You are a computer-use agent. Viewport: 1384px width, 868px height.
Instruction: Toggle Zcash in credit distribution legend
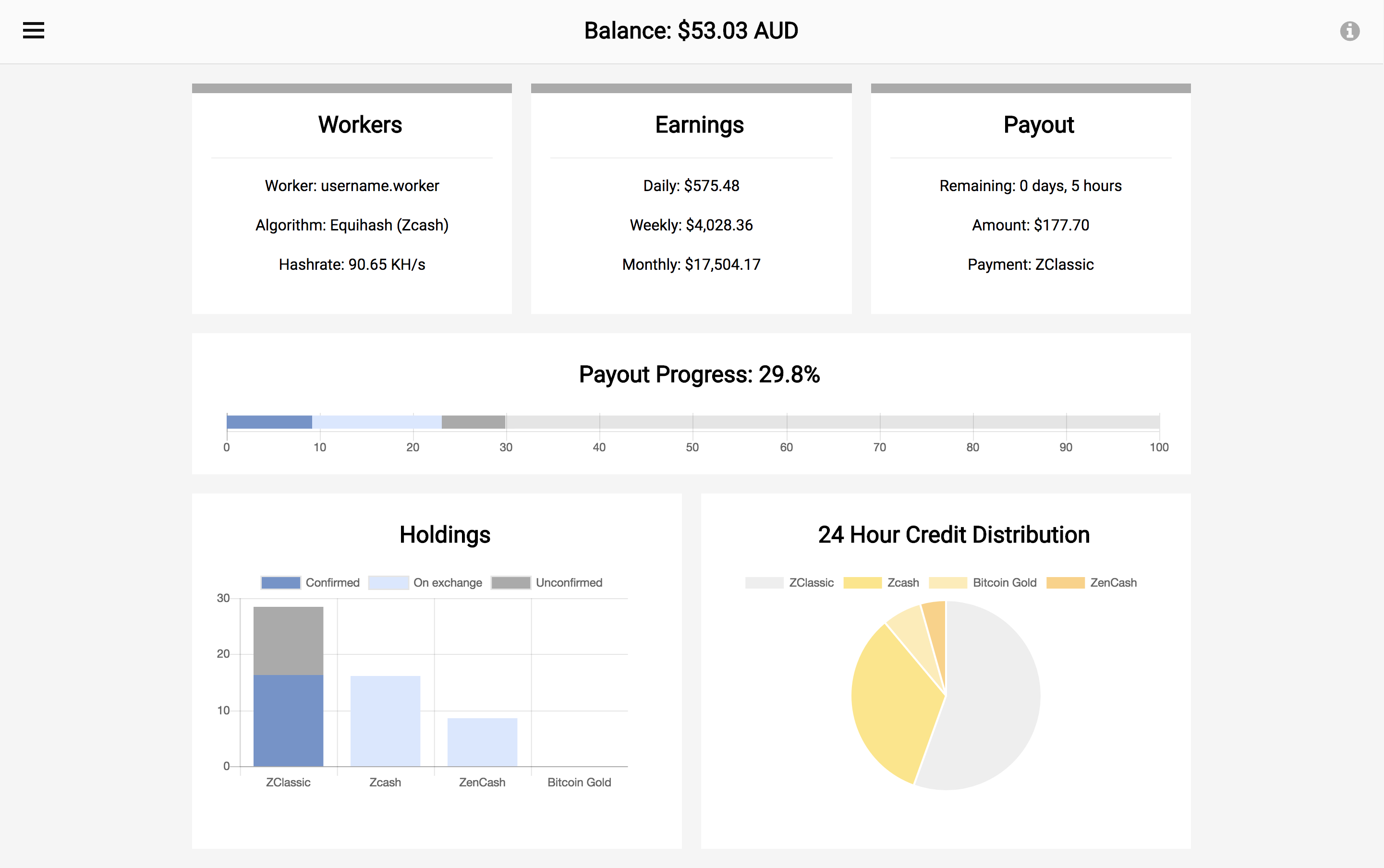tap(881, 583)
